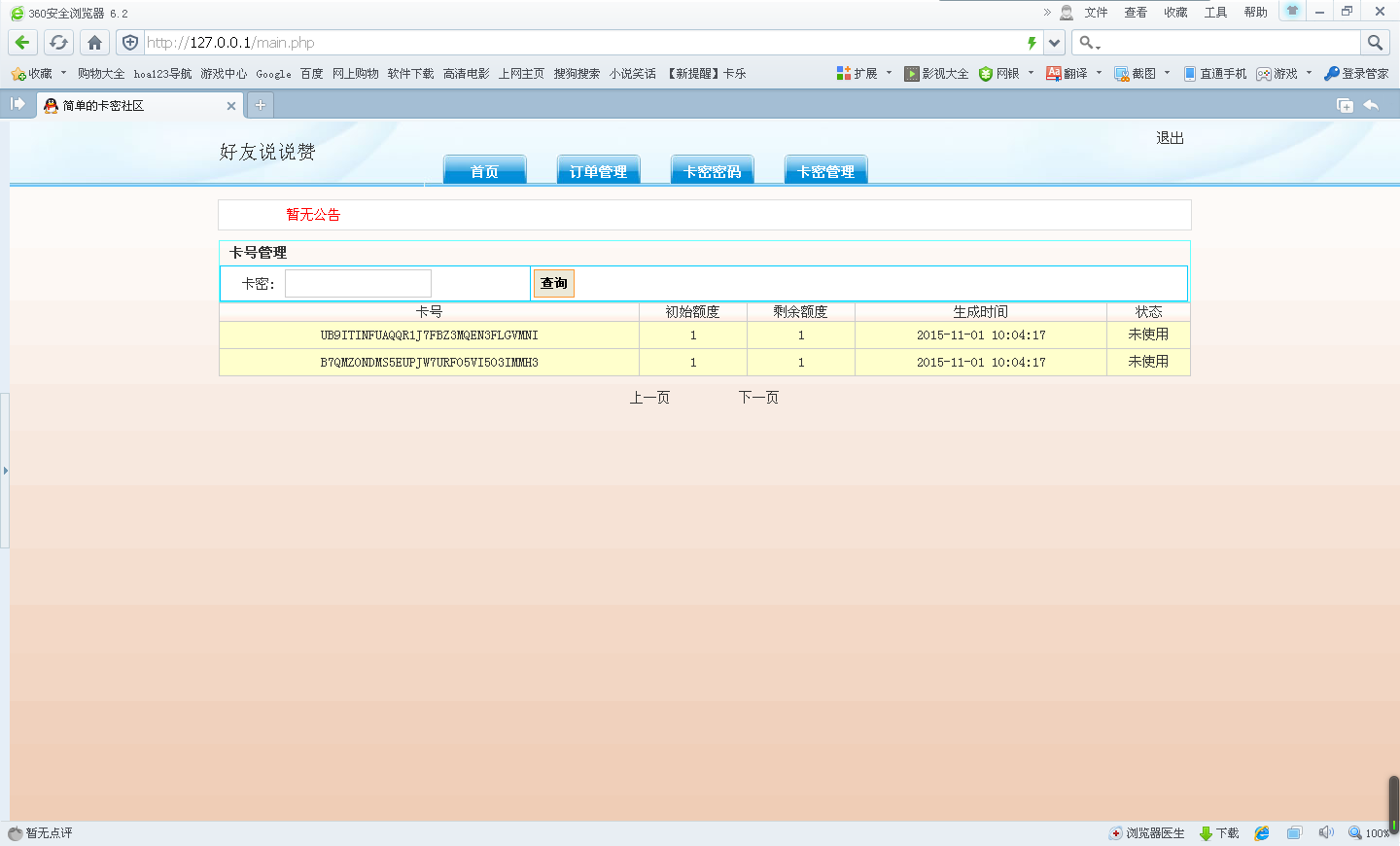This screenshot has height=846, width=1400.
Task: Toggle the sidebar panel button left of tabs
Action: click(17, 104)
